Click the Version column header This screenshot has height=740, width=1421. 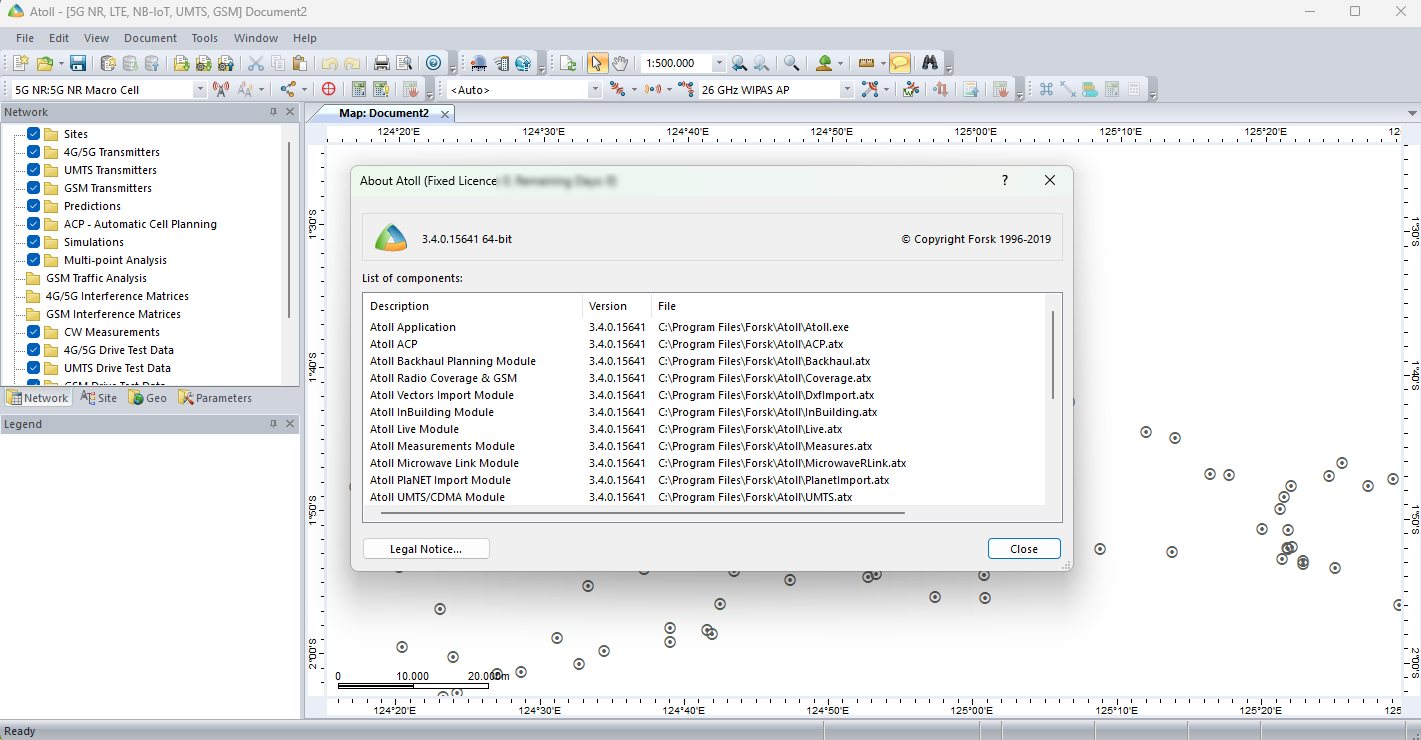click(x=616, y=306)
